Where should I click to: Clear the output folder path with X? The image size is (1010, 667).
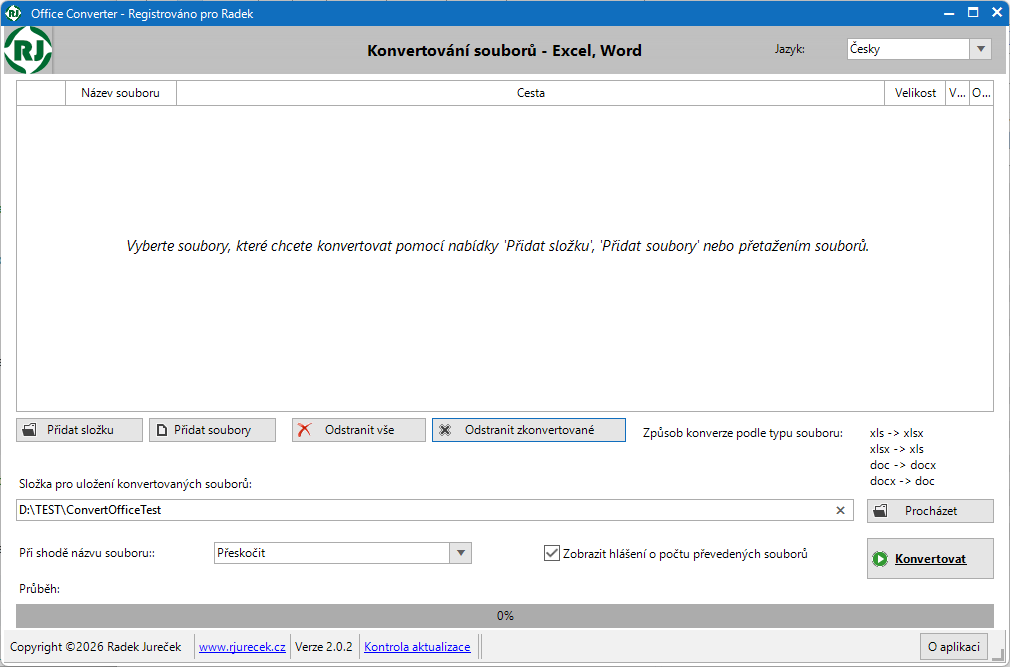click(840, 510)
